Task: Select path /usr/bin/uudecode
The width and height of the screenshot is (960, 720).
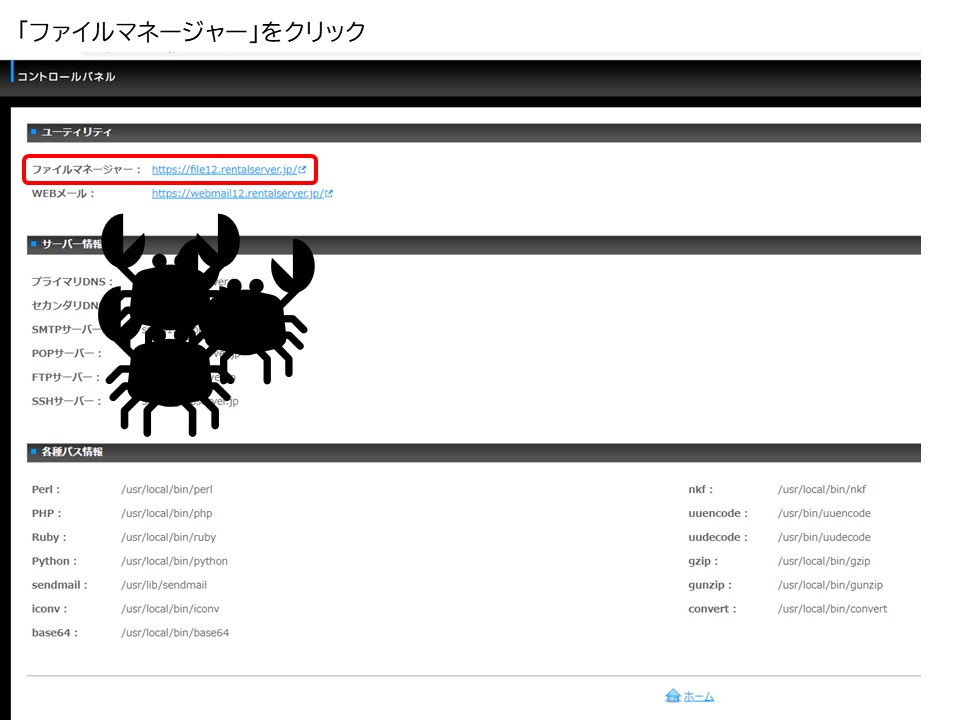Action: 824,537
